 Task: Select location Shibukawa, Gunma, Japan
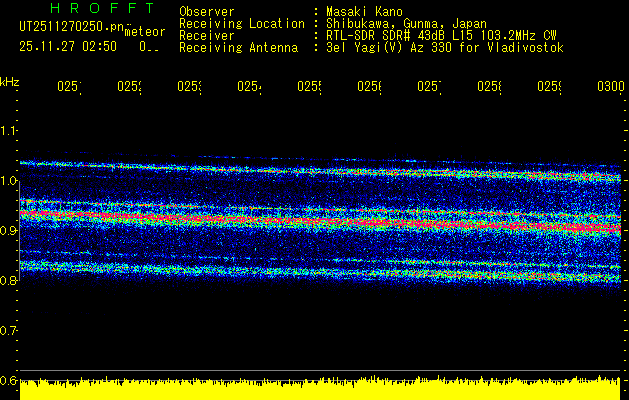[406, 24]
